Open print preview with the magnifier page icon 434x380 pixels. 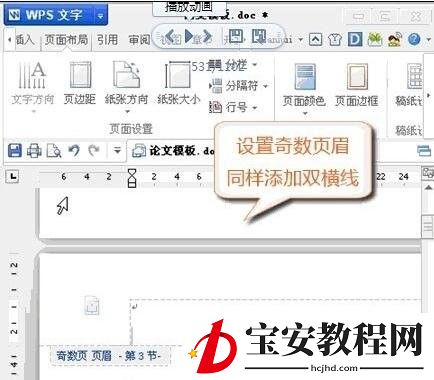(54, 151)
